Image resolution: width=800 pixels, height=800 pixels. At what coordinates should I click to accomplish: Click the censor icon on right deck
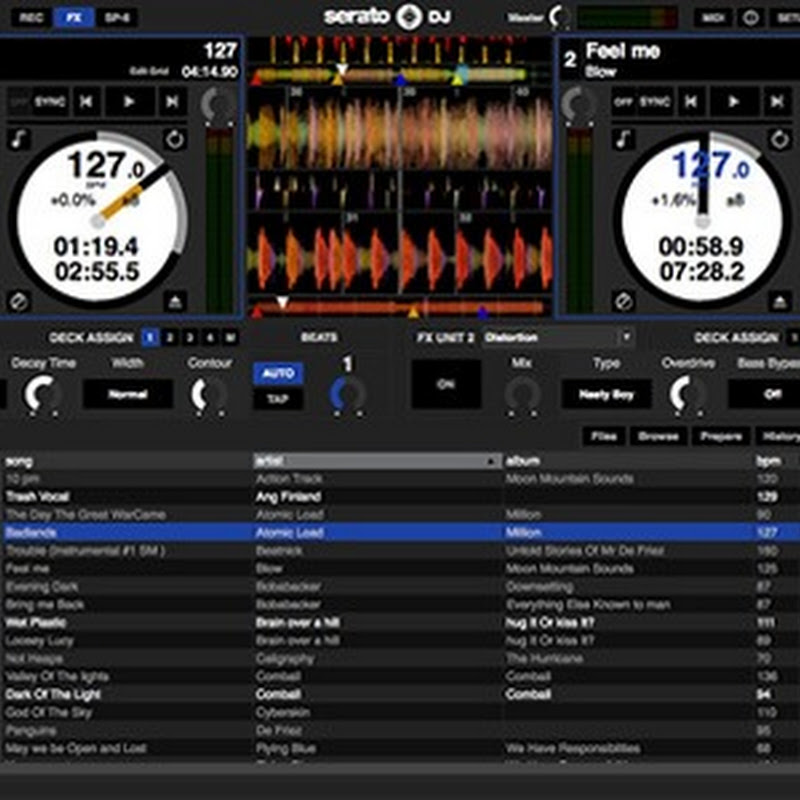tap(623, 300)
